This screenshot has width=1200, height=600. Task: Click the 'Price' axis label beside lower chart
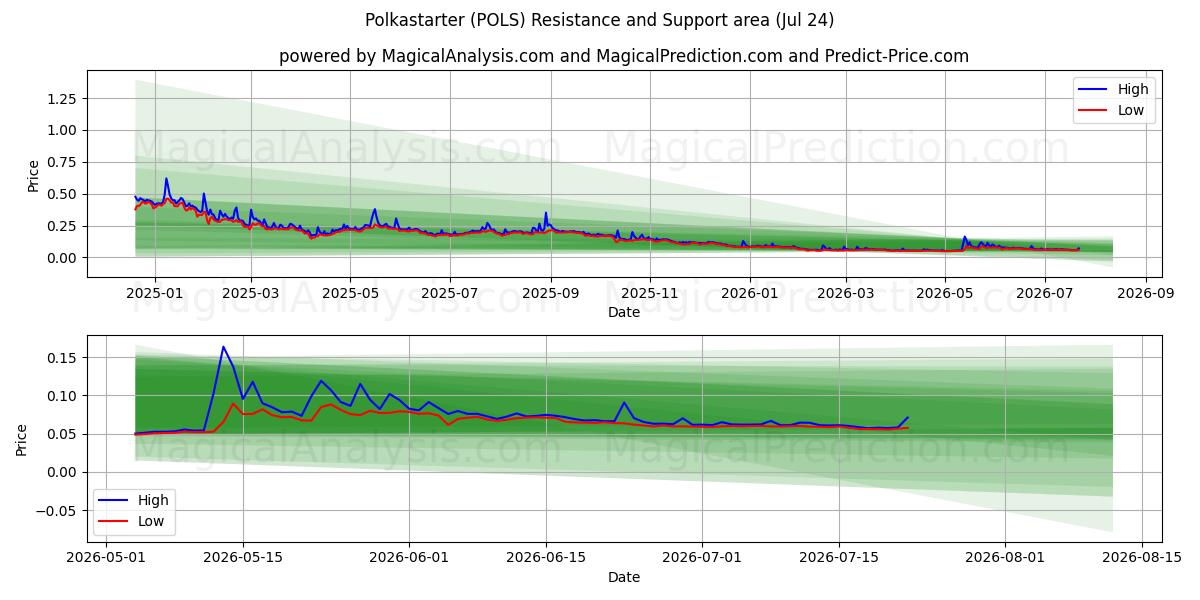pos(22,440)
